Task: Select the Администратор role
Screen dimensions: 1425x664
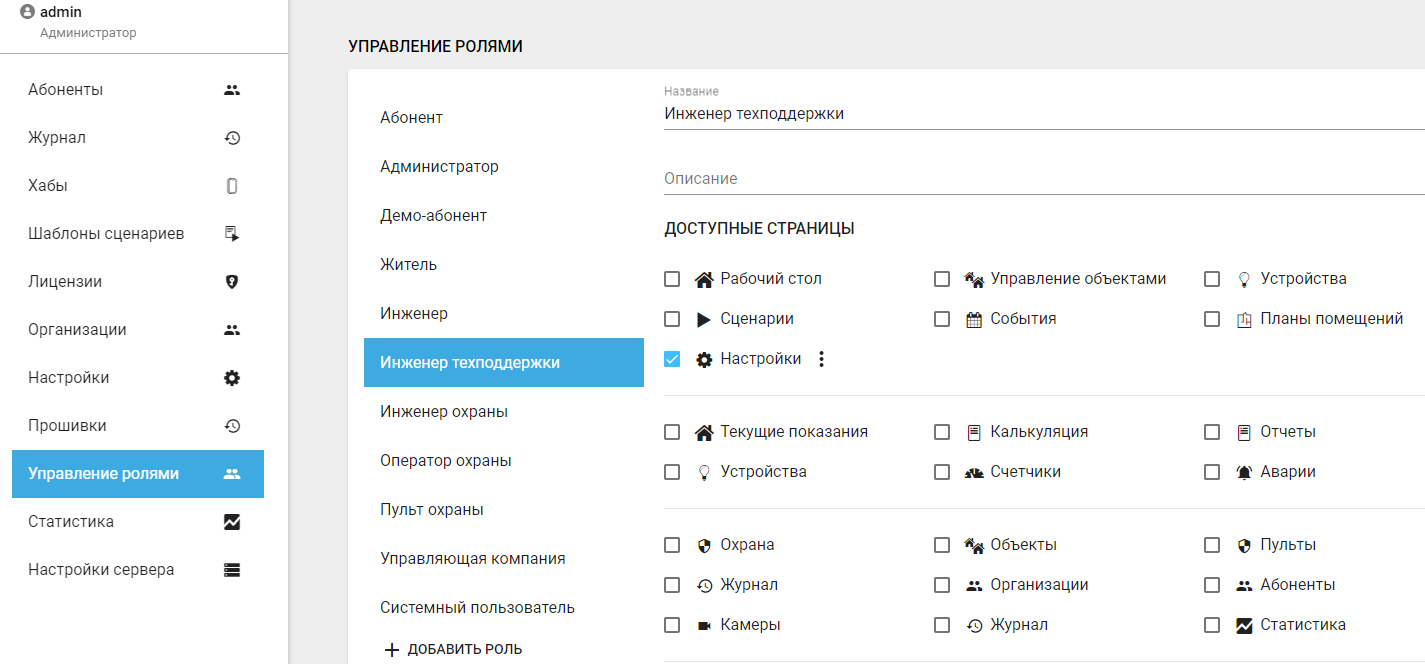Action: coord(439,166)
